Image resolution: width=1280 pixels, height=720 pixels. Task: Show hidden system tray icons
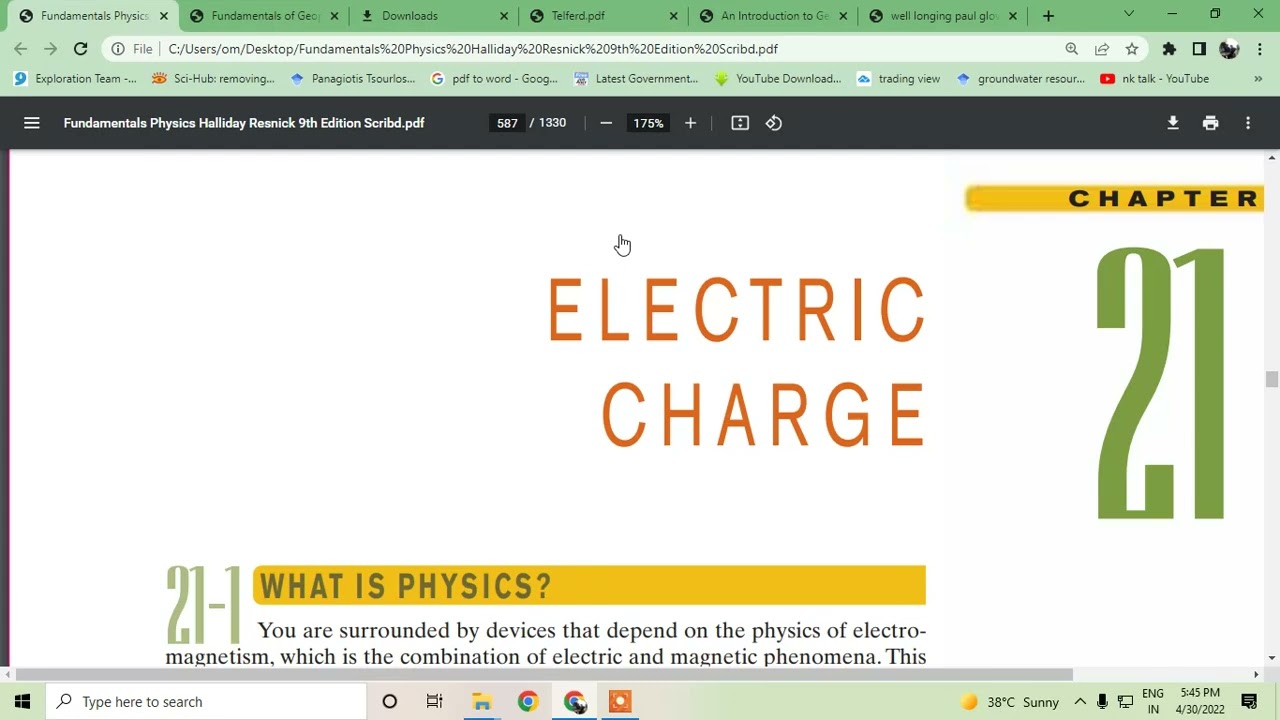(1080, 701)
